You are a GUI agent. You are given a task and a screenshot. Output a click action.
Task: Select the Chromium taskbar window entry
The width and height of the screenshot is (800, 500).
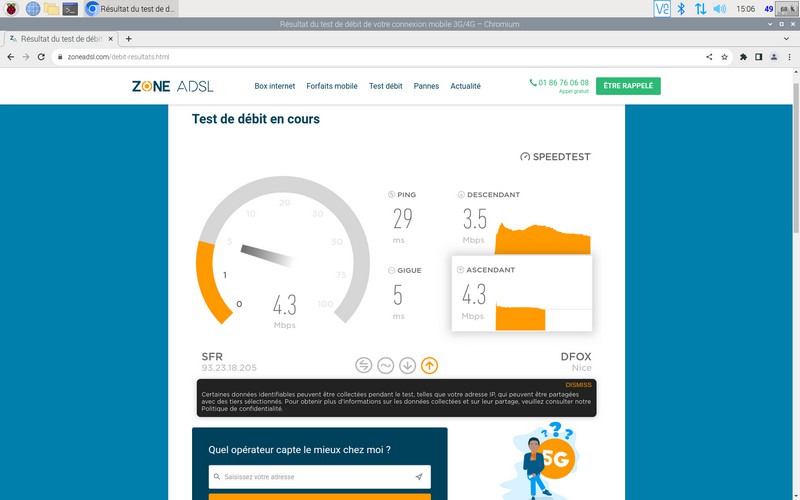[x=131, y=9]
